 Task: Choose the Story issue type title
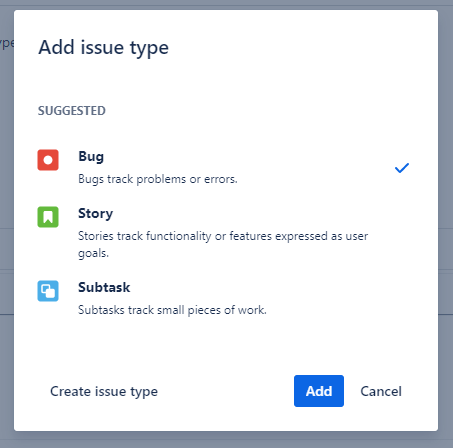(x=95, y=214)
